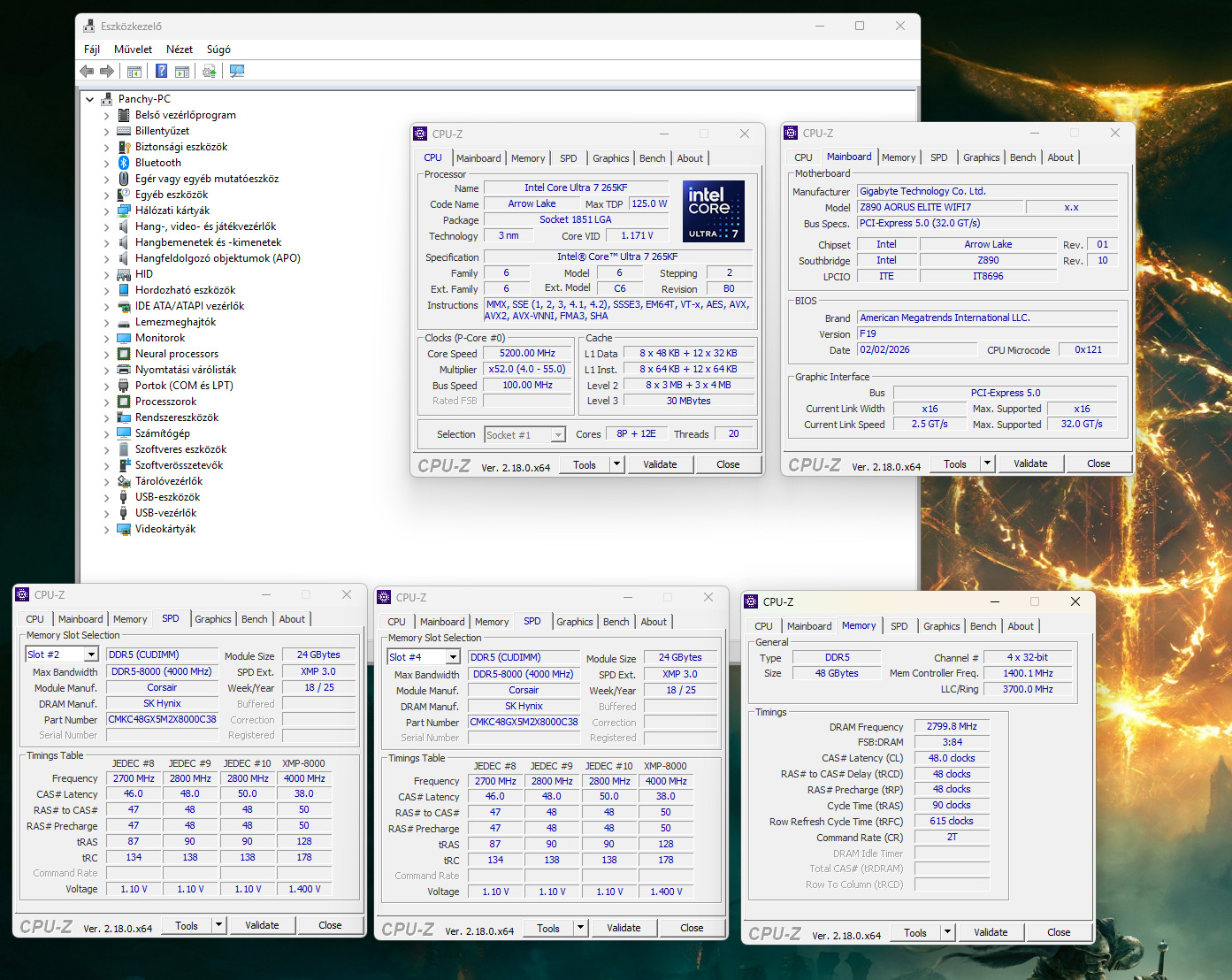This screenshot has width=1232, height=980.
Task: Click the Videokártyák device category icon
Action: pos(124,529)
